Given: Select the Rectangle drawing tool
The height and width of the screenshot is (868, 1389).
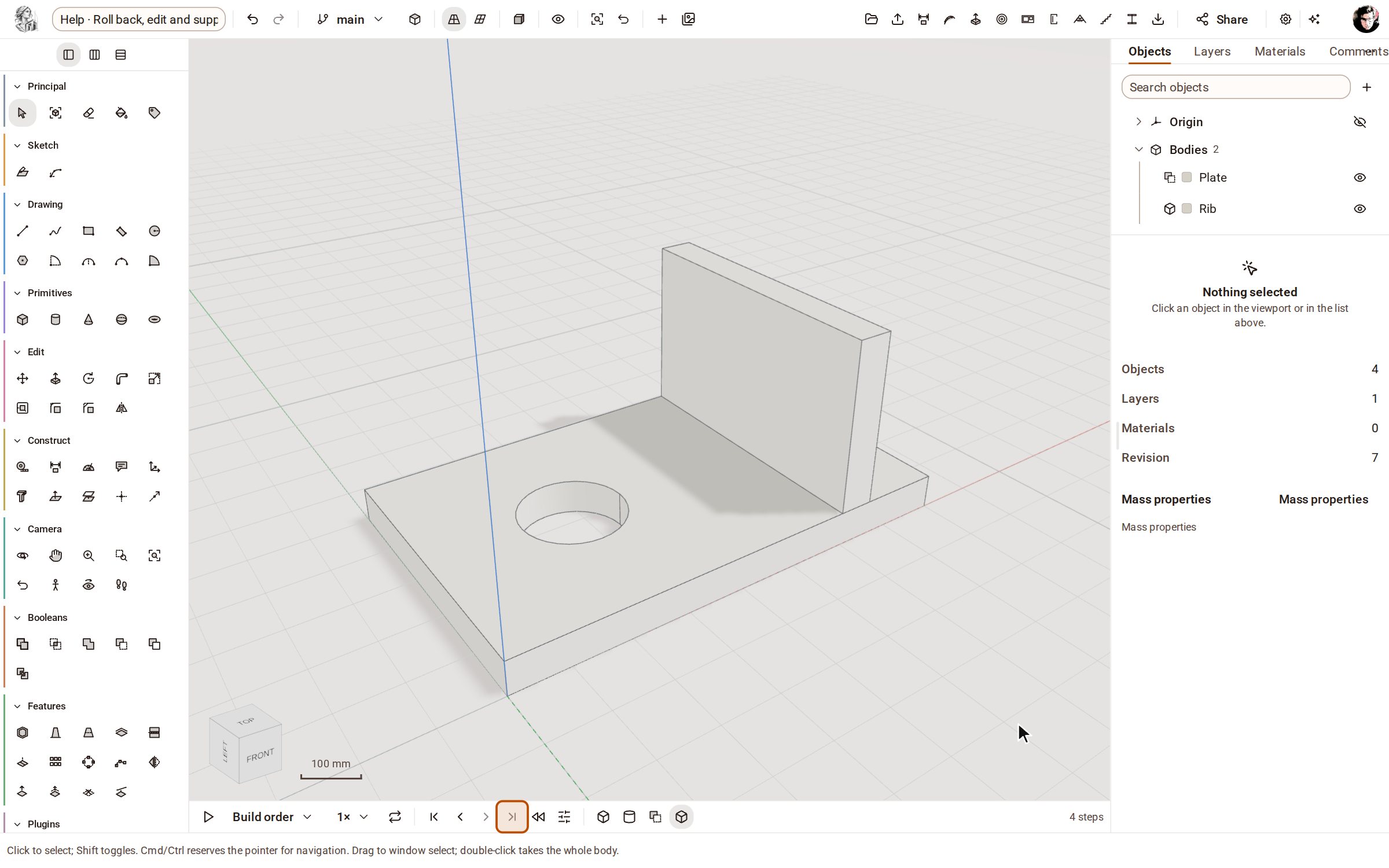Looking at the screenshot, I should click(89, 231).
